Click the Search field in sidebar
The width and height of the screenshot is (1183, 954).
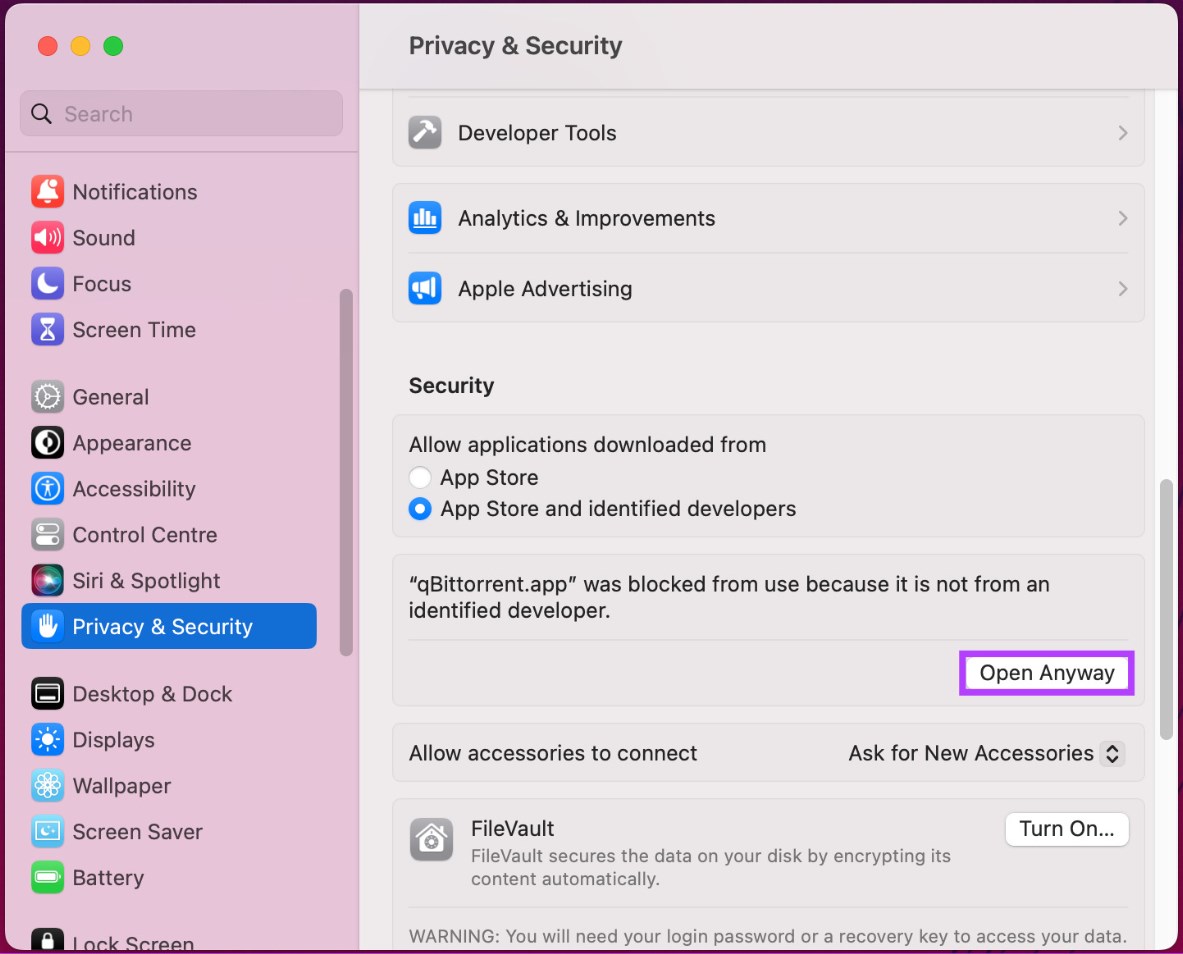(180, 114)
